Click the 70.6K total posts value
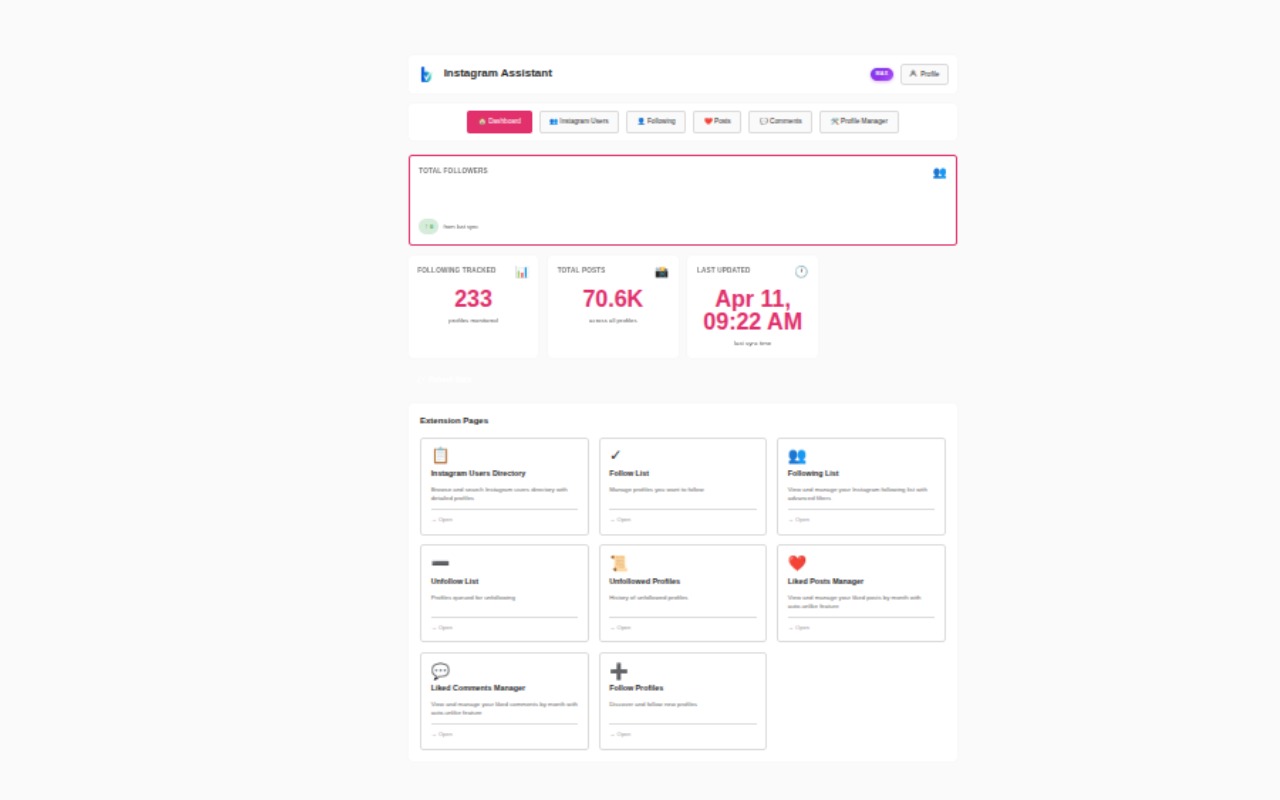 tap(613, 299)
